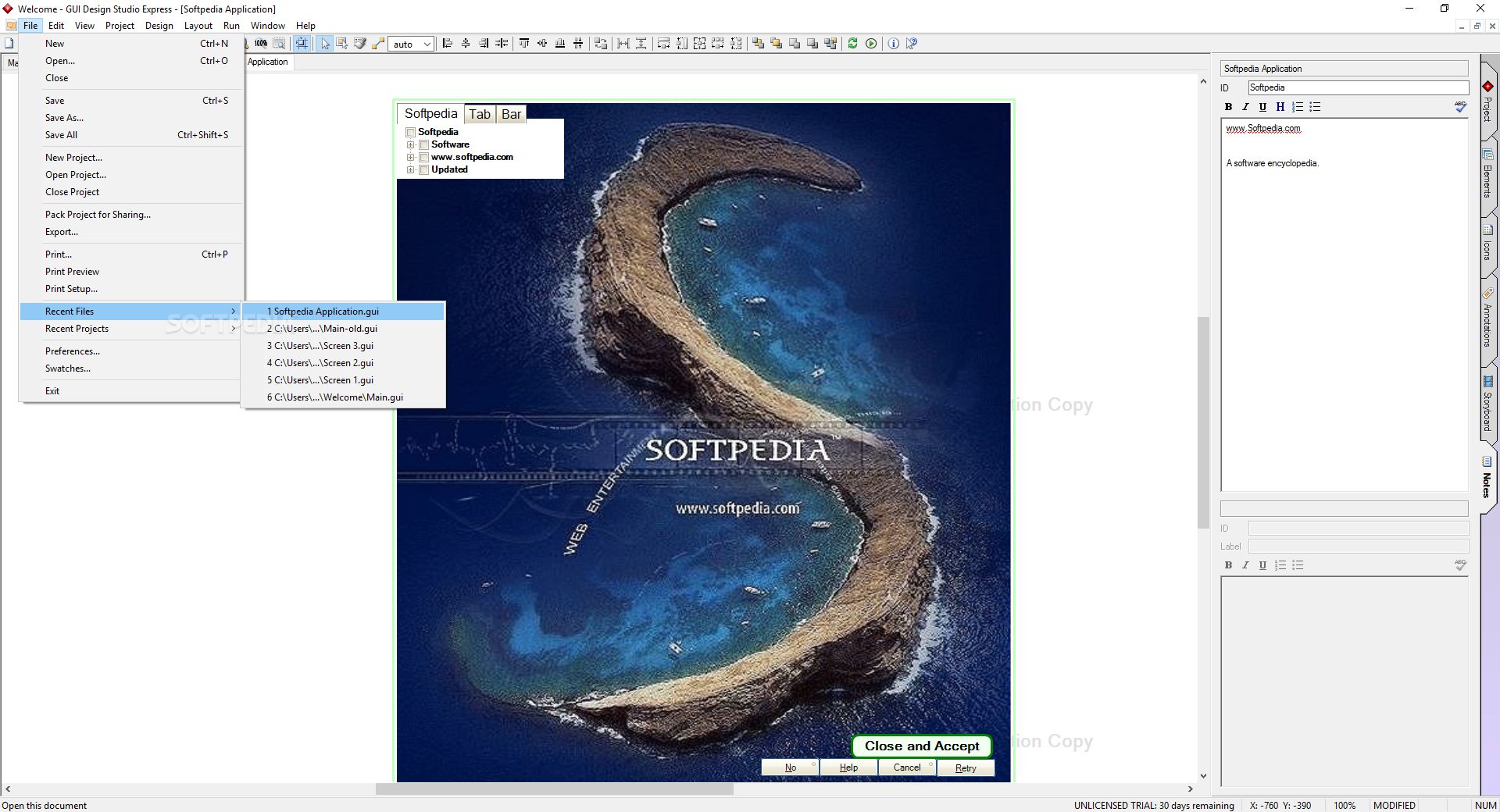This screenshot has height=812, width=1500.
Task: Click the No button
Action: point(790,767)
